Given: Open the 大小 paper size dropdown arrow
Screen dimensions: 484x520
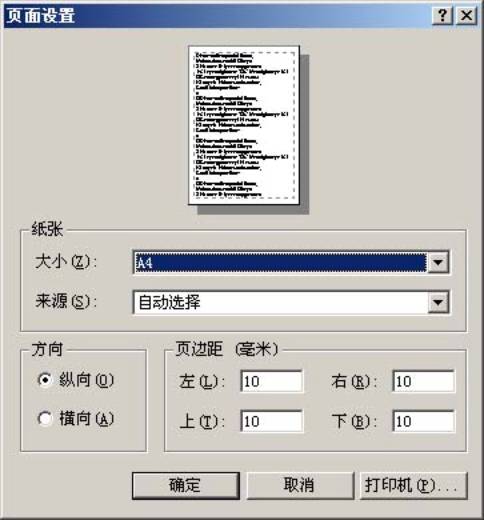Looking at the screenshot, I should (438, 262).
